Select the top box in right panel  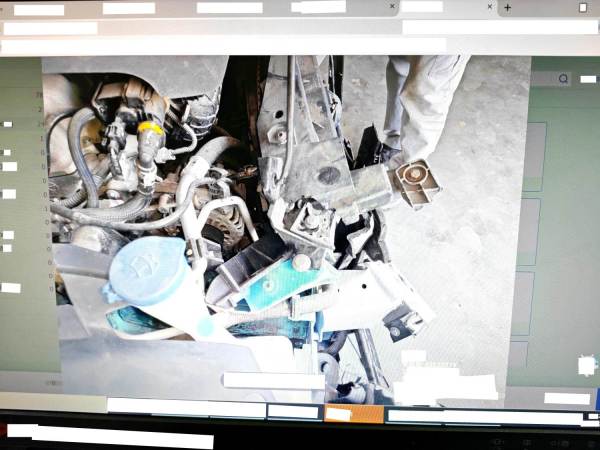pos(535,157)
